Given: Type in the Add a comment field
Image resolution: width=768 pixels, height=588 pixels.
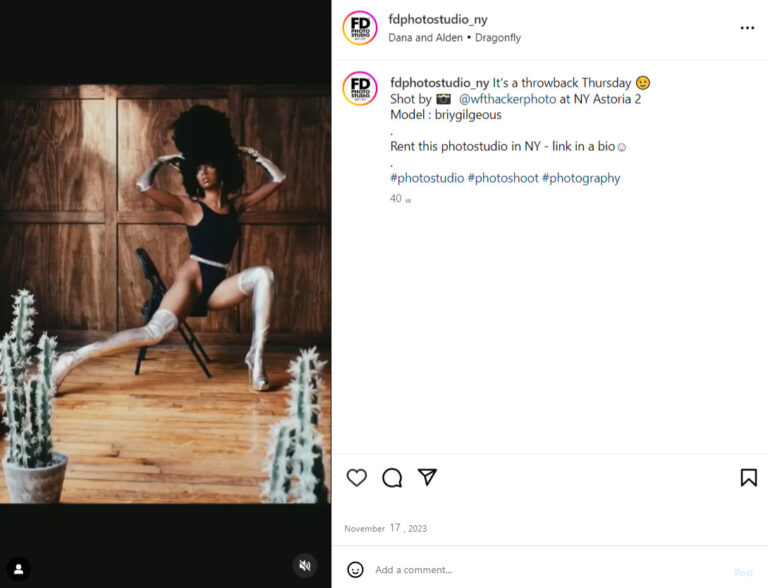Looking at the screenshot, I should point(540,570).
